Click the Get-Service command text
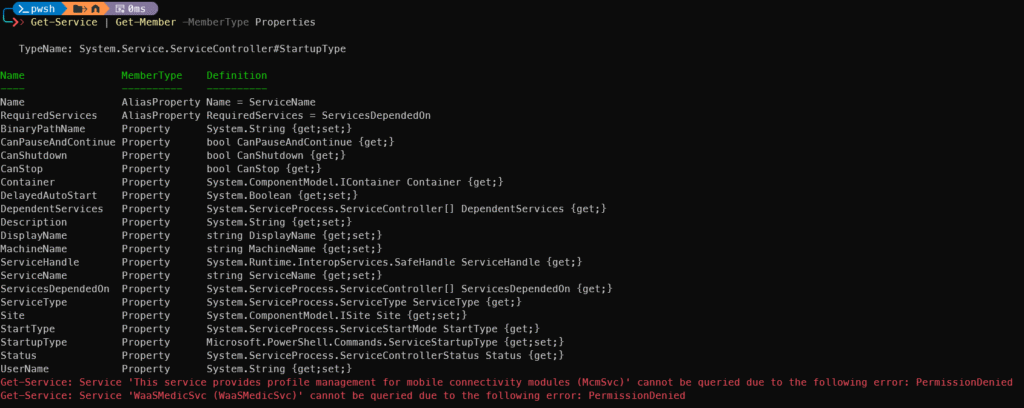This screenshot has height=408, width=1024. [x=63, y=22]
